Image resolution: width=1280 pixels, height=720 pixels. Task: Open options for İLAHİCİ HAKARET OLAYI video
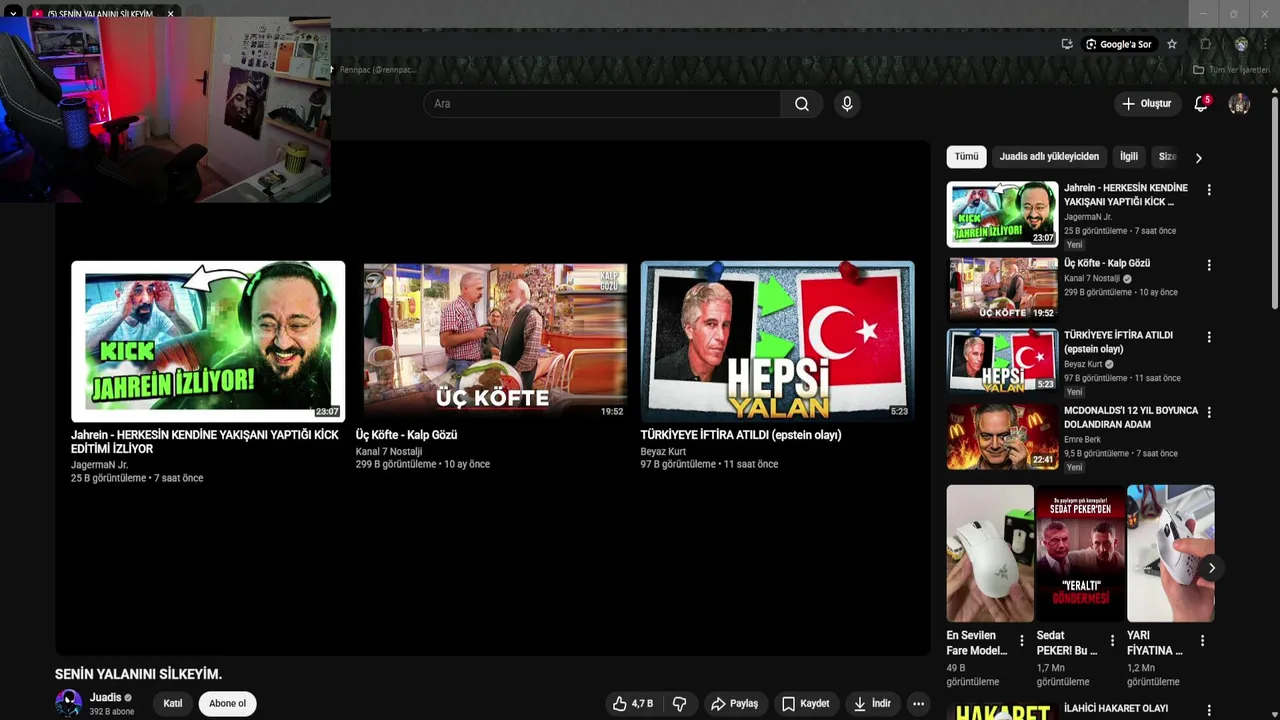point(1209,710)
